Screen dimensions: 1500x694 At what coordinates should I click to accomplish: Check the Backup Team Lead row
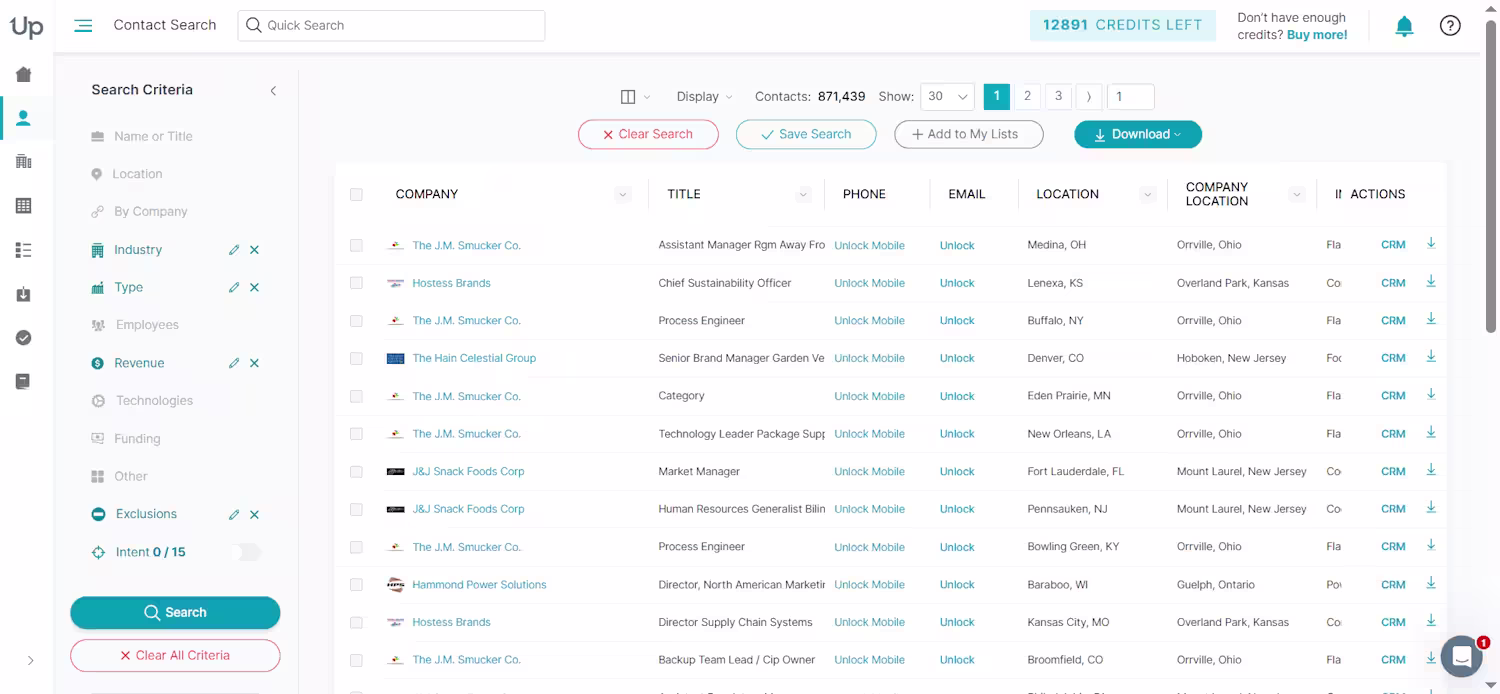(356, 660)
